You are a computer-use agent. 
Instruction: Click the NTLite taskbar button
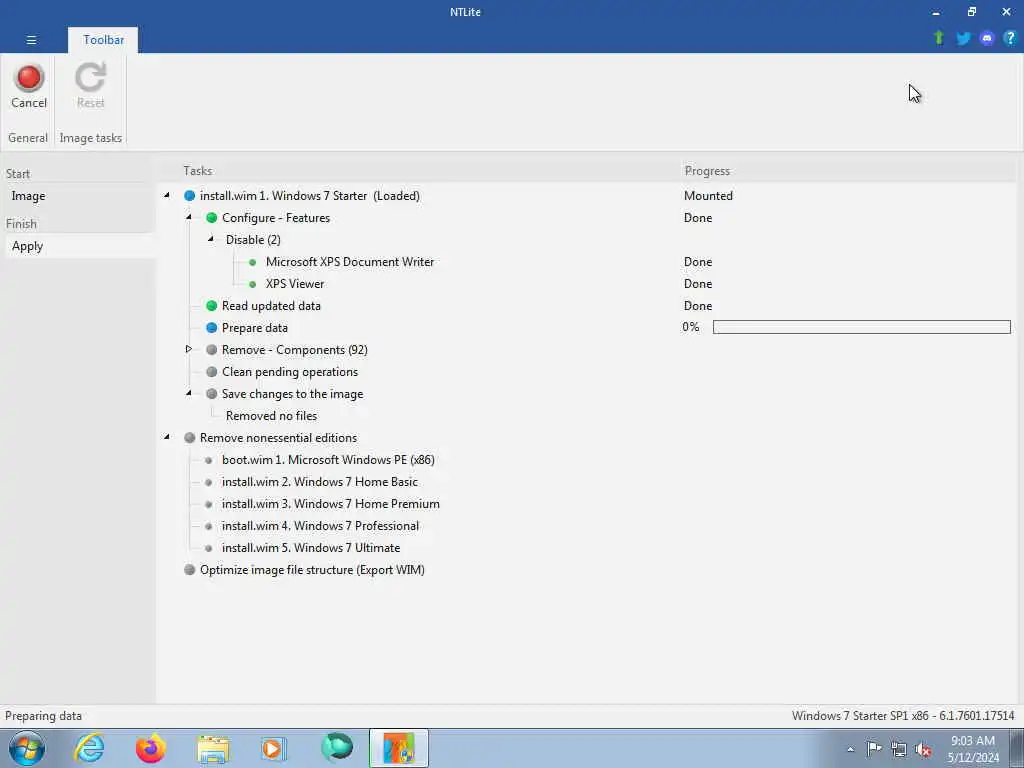tap(398, 748)
